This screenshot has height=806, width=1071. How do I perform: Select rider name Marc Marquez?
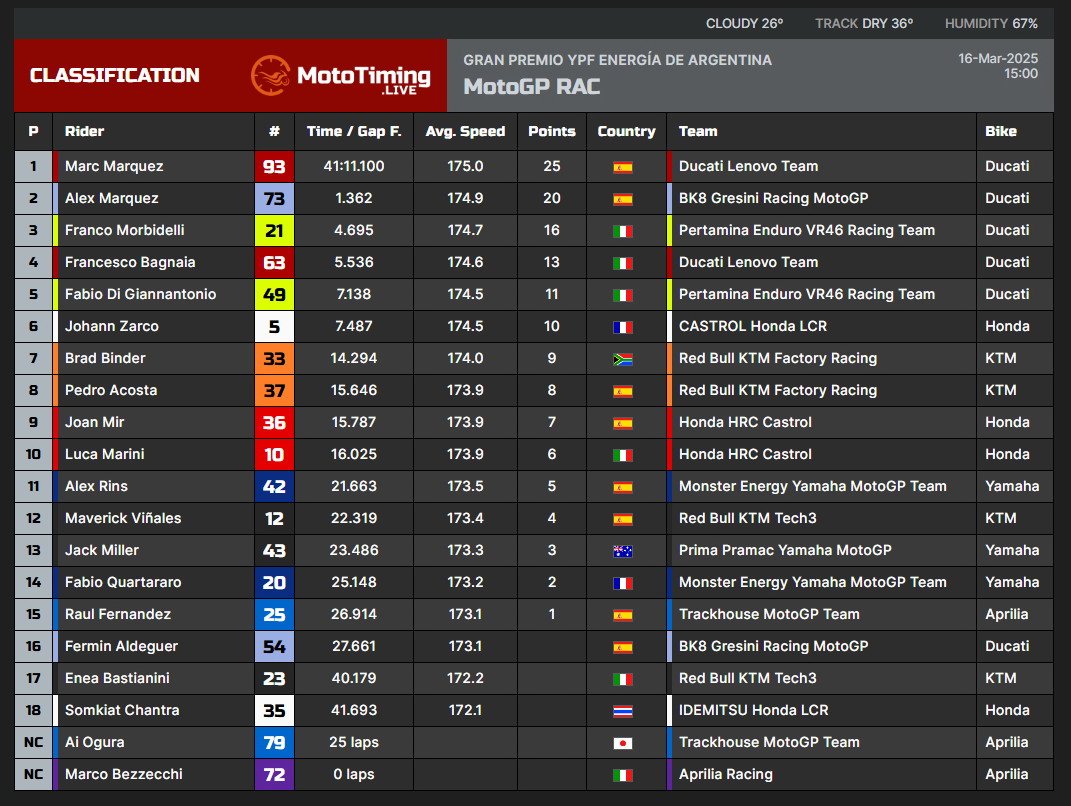pyautogui.click(x=114, y=167)
